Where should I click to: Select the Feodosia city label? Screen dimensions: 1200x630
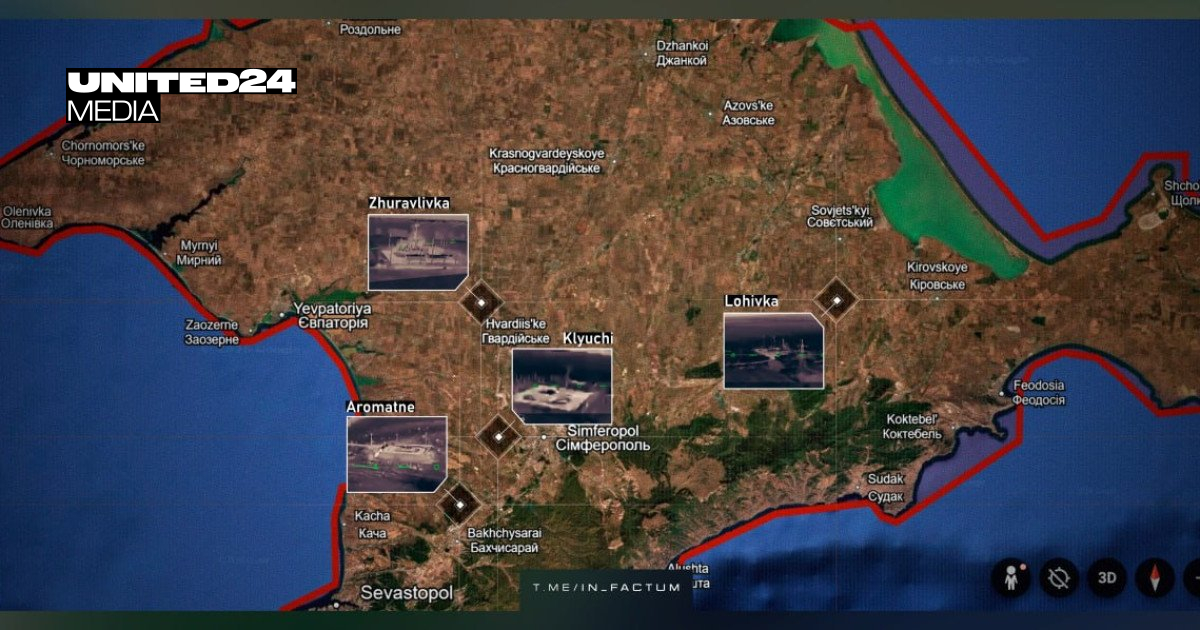click(x=1038, y=392)
